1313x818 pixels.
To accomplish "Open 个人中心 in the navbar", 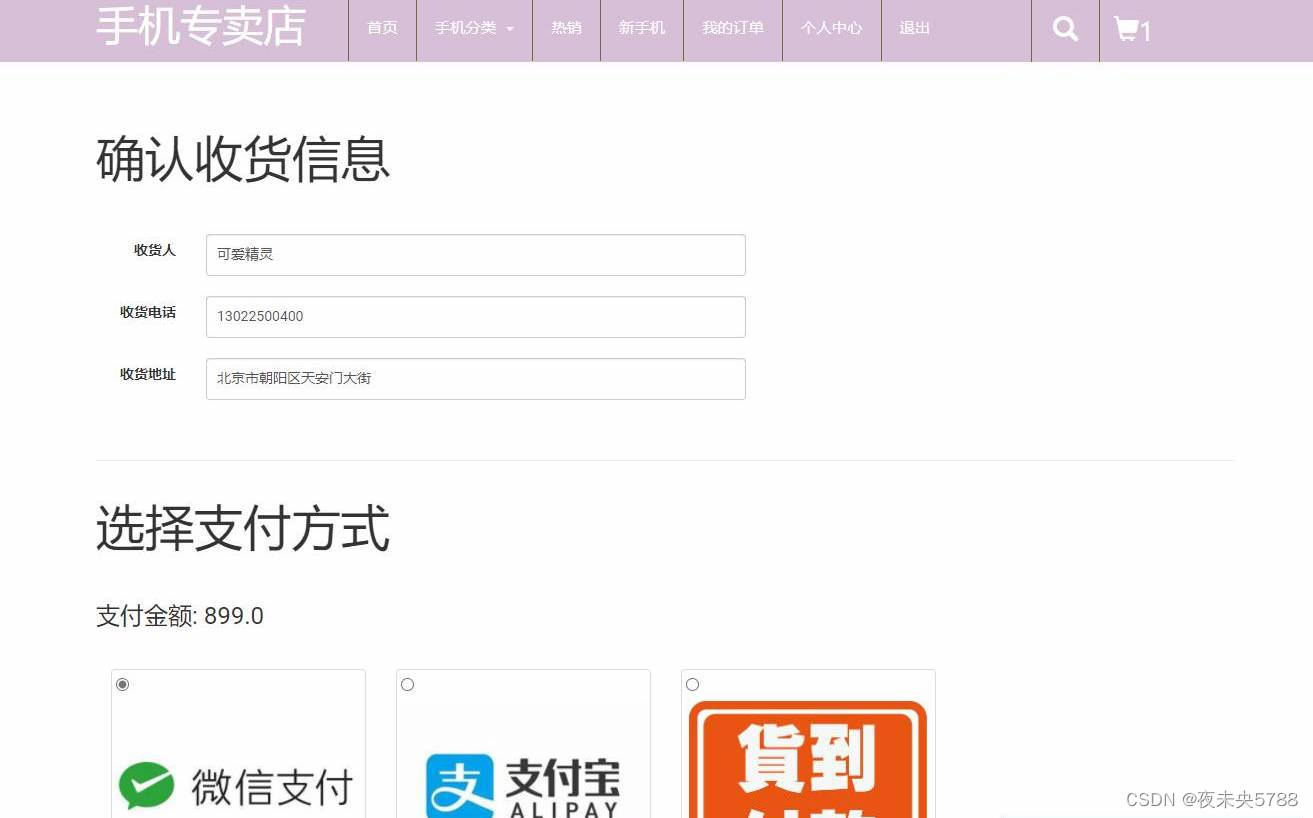I will [x=831, y=28].
